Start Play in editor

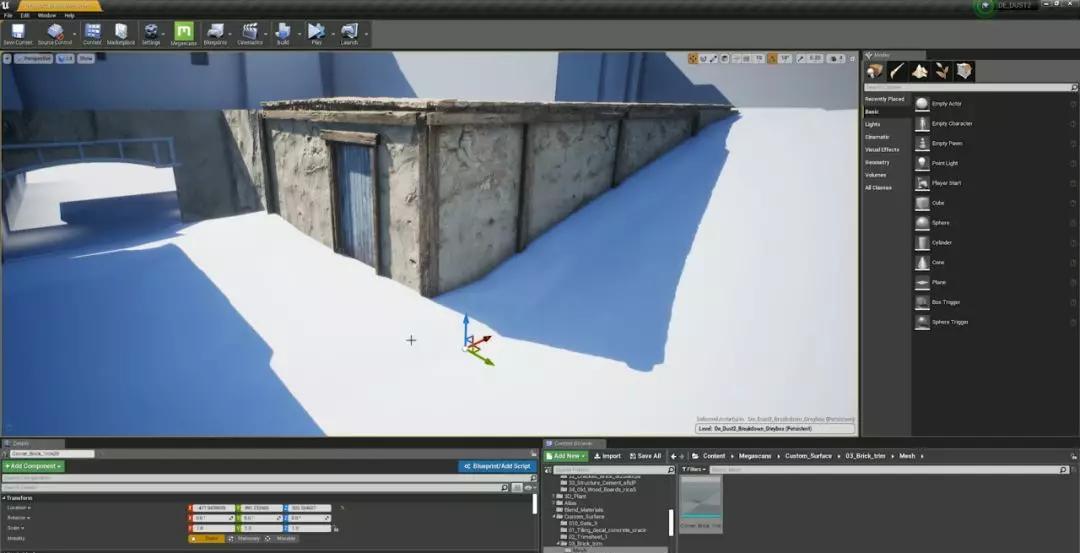tap(316, 34)
